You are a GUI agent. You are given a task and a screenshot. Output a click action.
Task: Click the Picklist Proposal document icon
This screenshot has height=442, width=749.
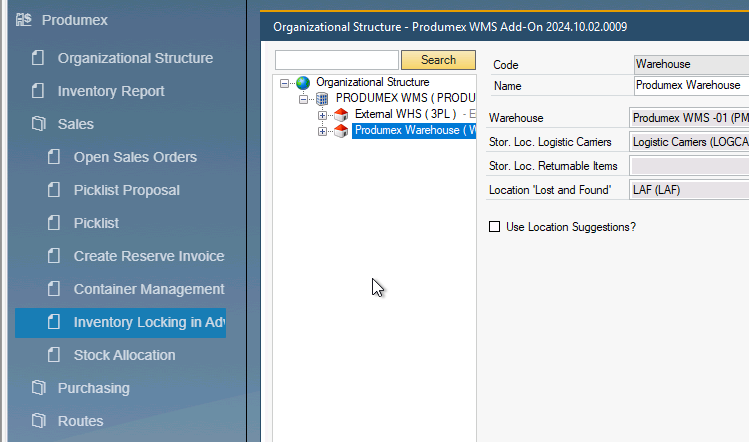[x=54, y=190]
